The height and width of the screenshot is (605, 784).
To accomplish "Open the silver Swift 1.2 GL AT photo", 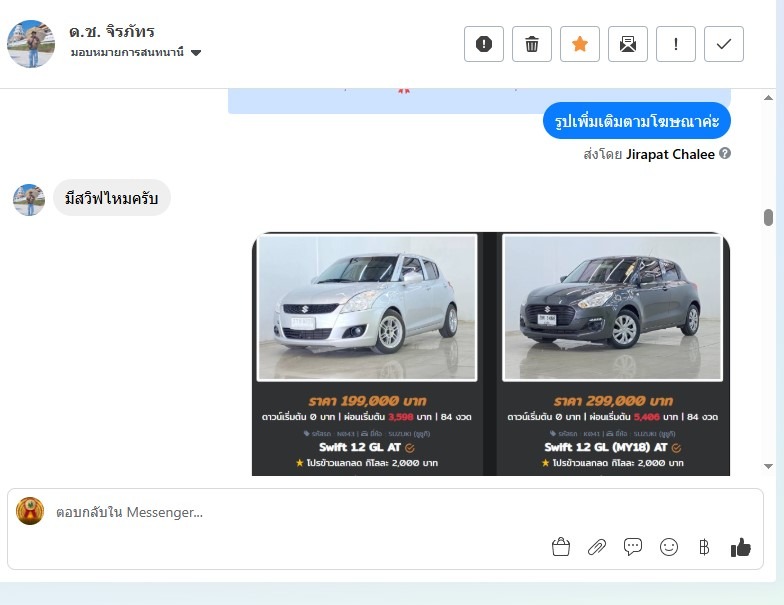I will click(367, 308).
